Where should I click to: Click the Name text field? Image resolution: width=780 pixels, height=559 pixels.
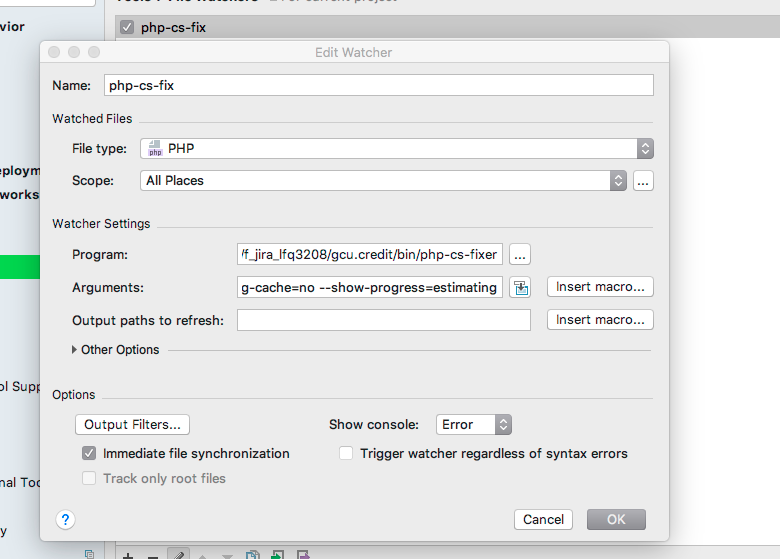click(378, 85)
